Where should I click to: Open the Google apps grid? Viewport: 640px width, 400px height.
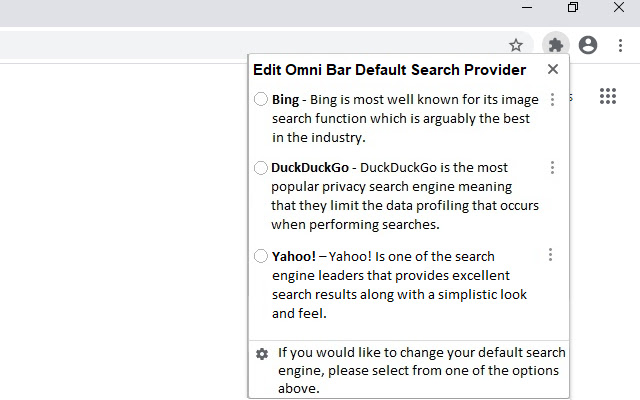tap(607, 97)
